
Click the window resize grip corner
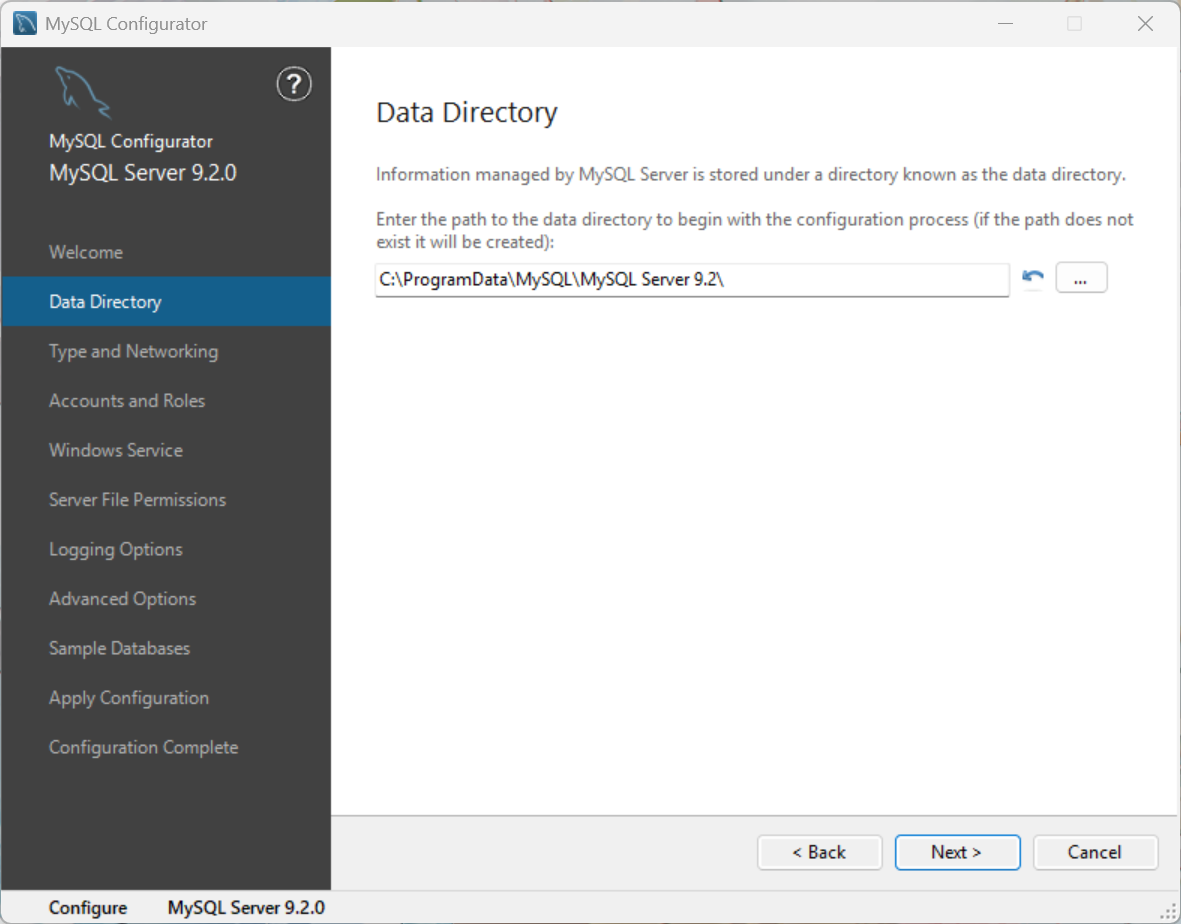[1169, 912]
